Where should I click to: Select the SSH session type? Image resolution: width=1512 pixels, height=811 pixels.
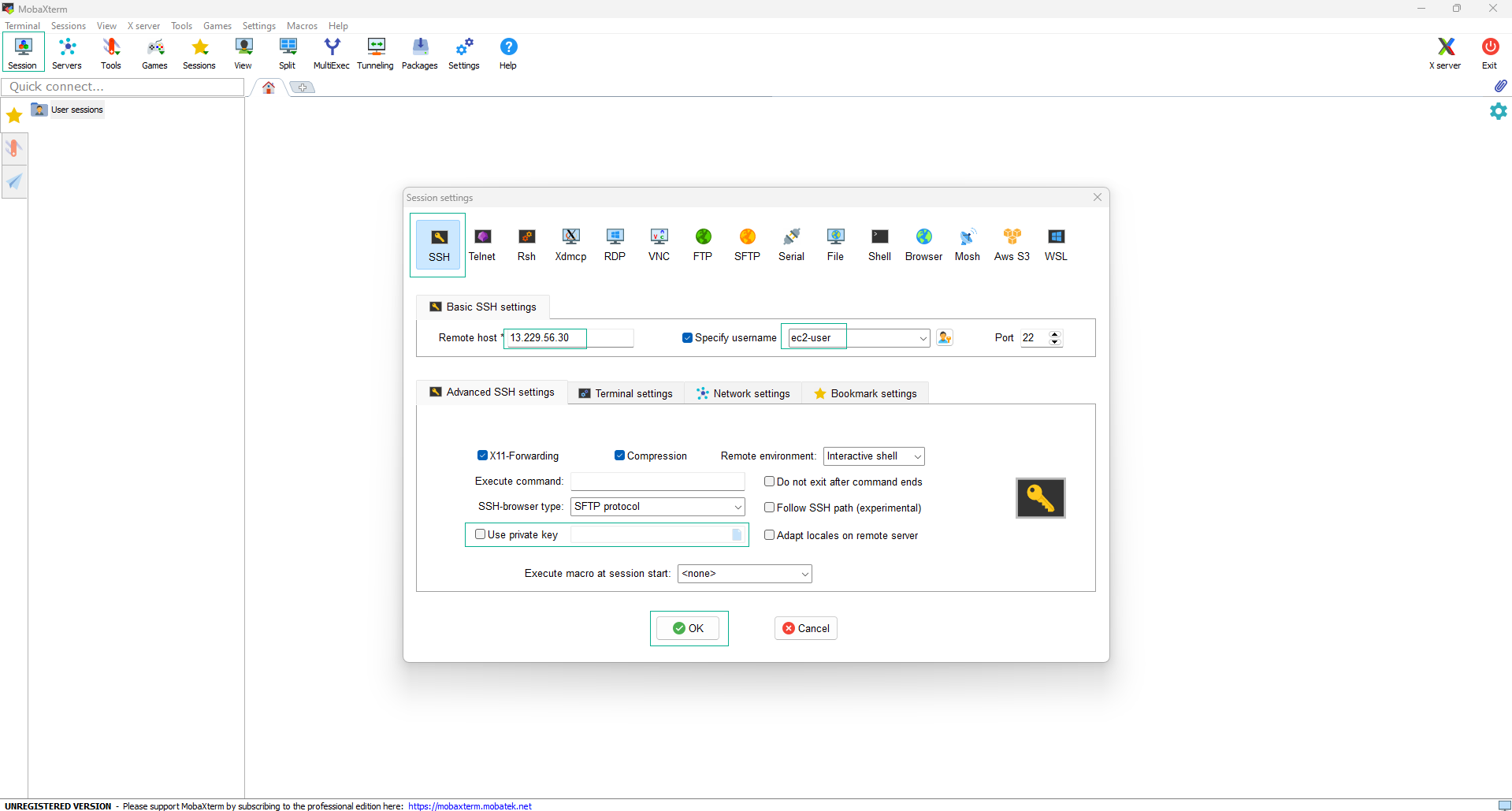439,245
